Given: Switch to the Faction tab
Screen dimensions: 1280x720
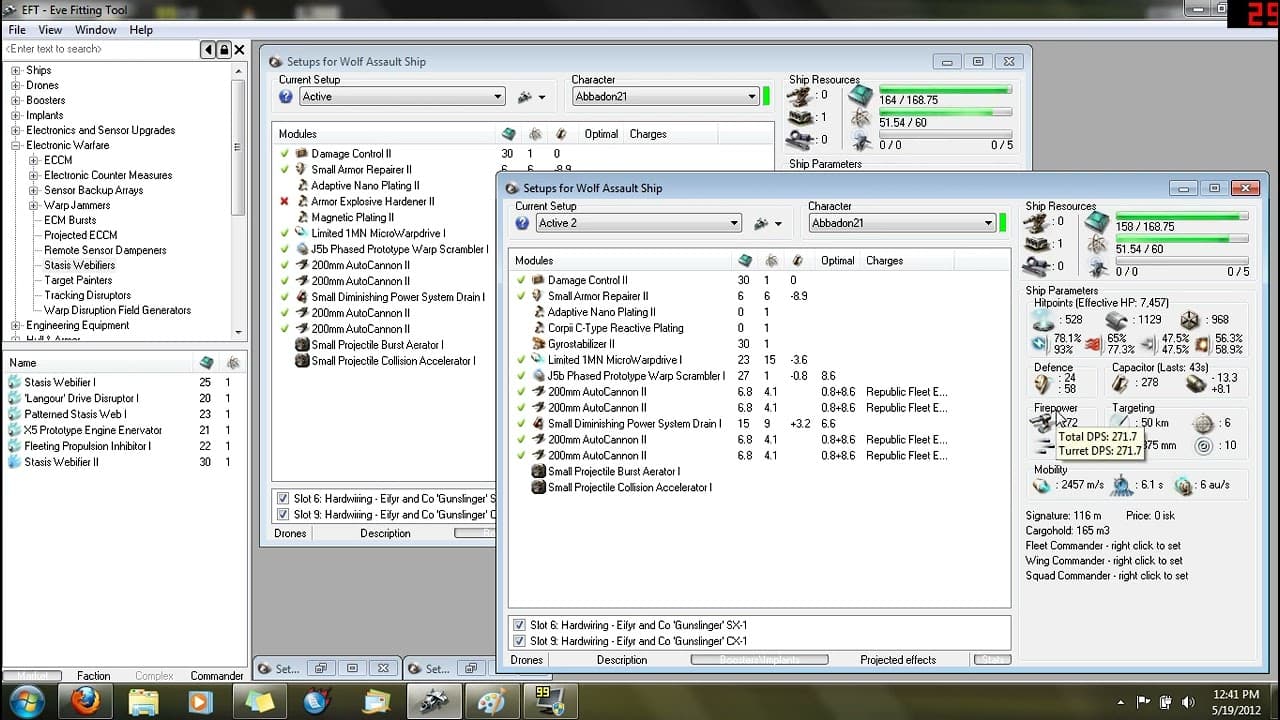Looking at the screenshot, I should (x=93, y=676).
